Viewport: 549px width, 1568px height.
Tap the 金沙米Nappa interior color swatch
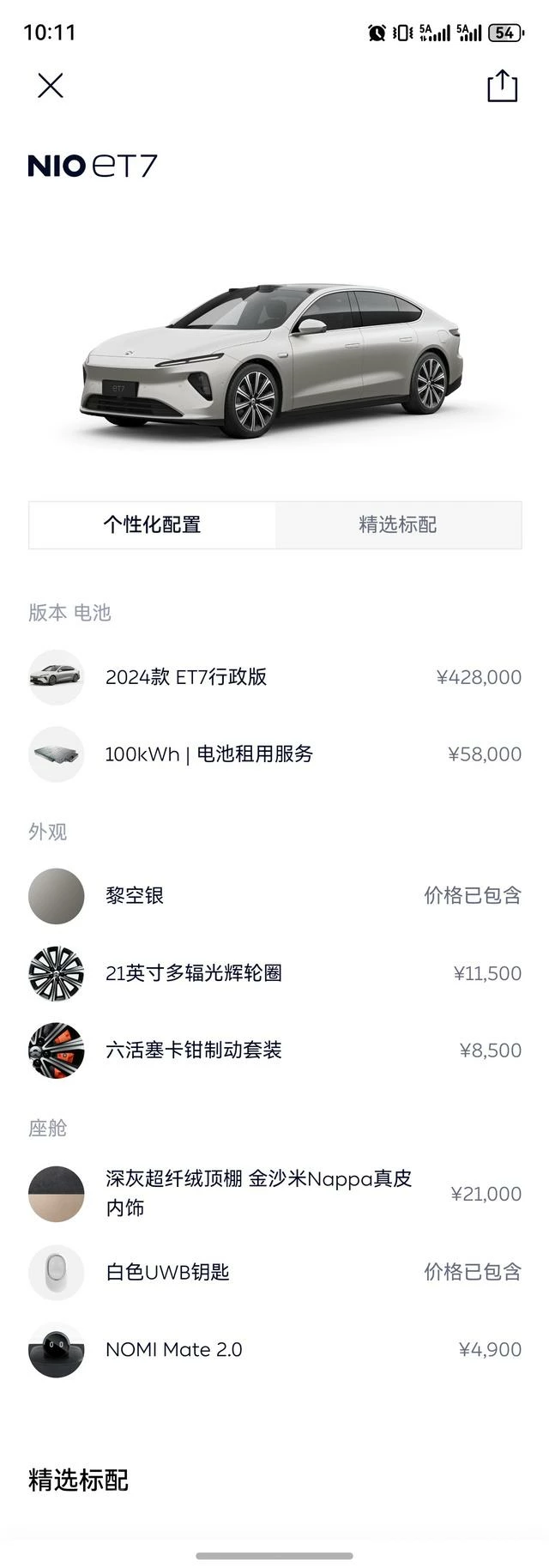(57, 1193)
